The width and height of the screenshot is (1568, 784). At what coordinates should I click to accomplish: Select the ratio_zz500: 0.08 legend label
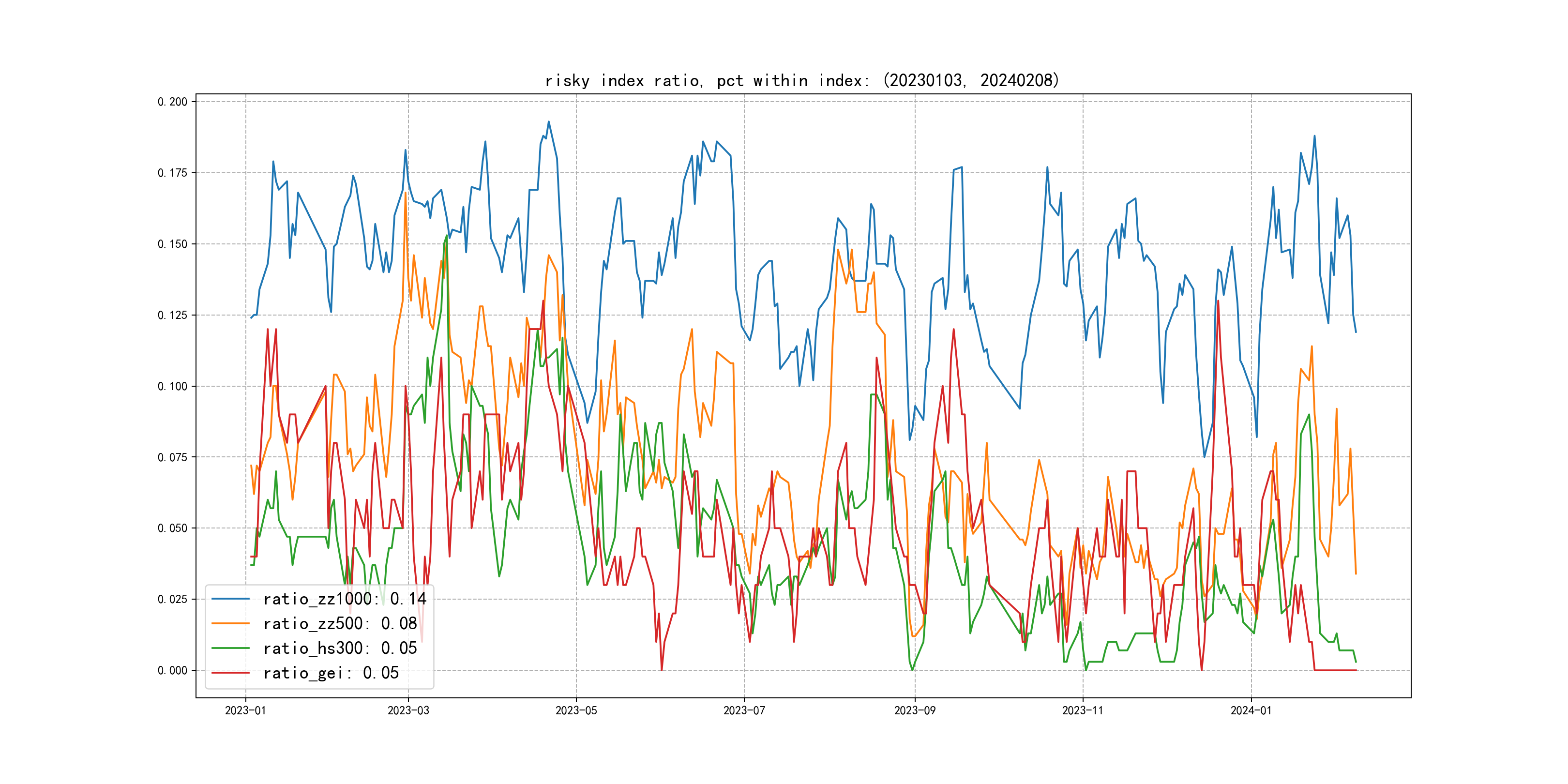[340, 623]
